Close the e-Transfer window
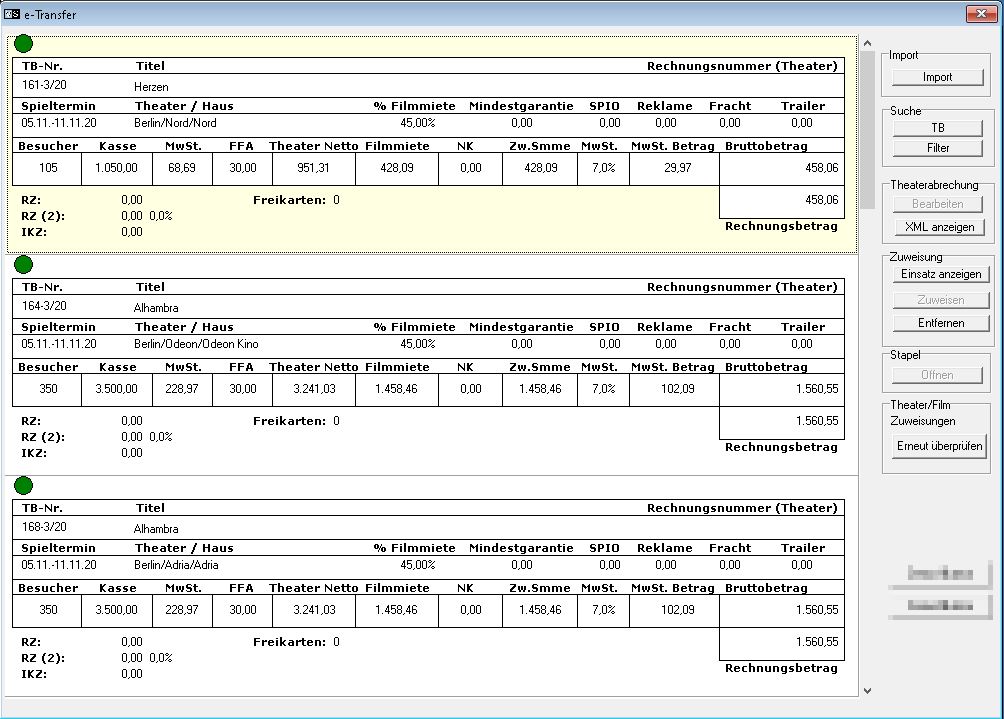This screenshot has height=719, width=1004. 978,14
